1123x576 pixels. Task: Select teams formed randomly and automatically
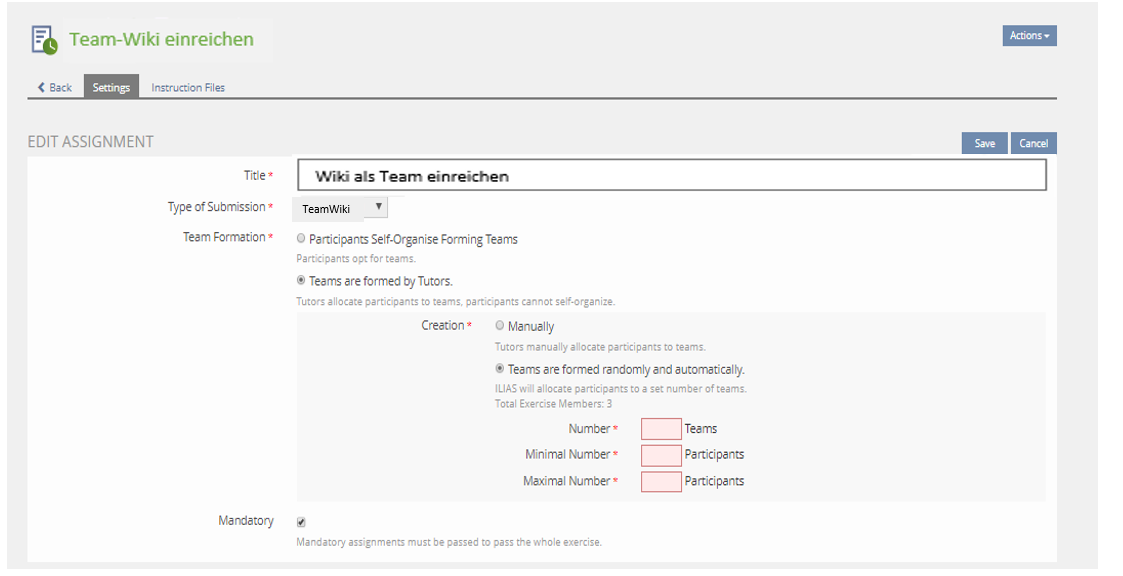click(x=500, y=369)
